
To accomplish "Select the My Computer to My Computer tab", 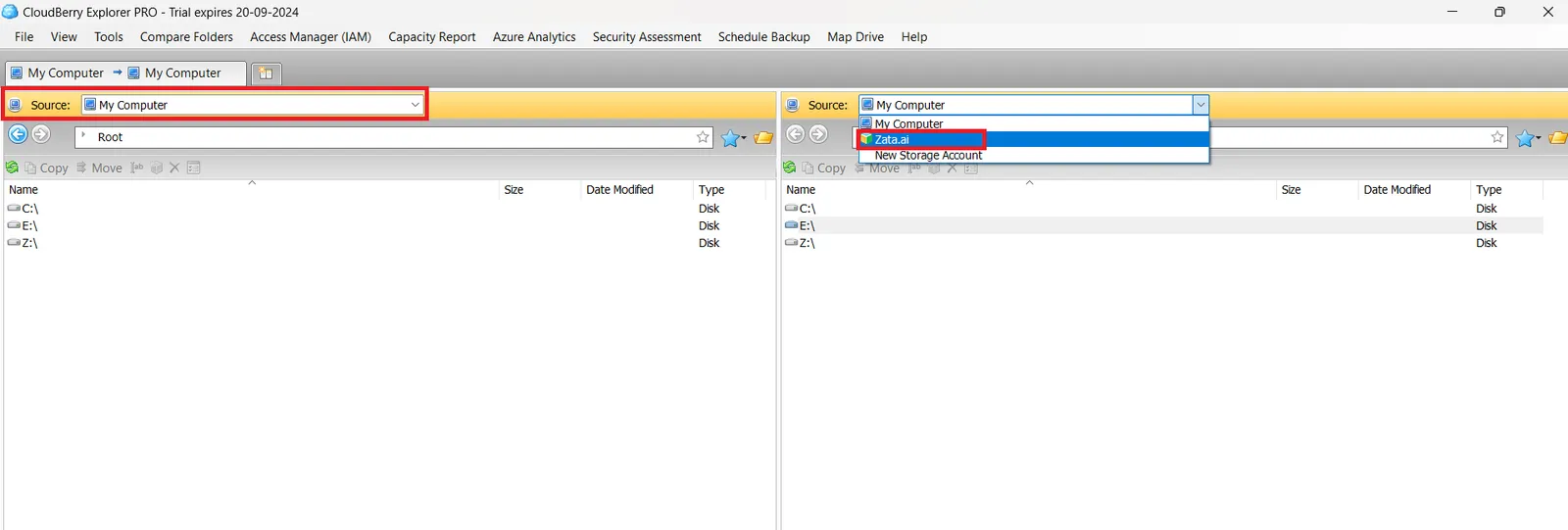I will click(x=126, y=72).
